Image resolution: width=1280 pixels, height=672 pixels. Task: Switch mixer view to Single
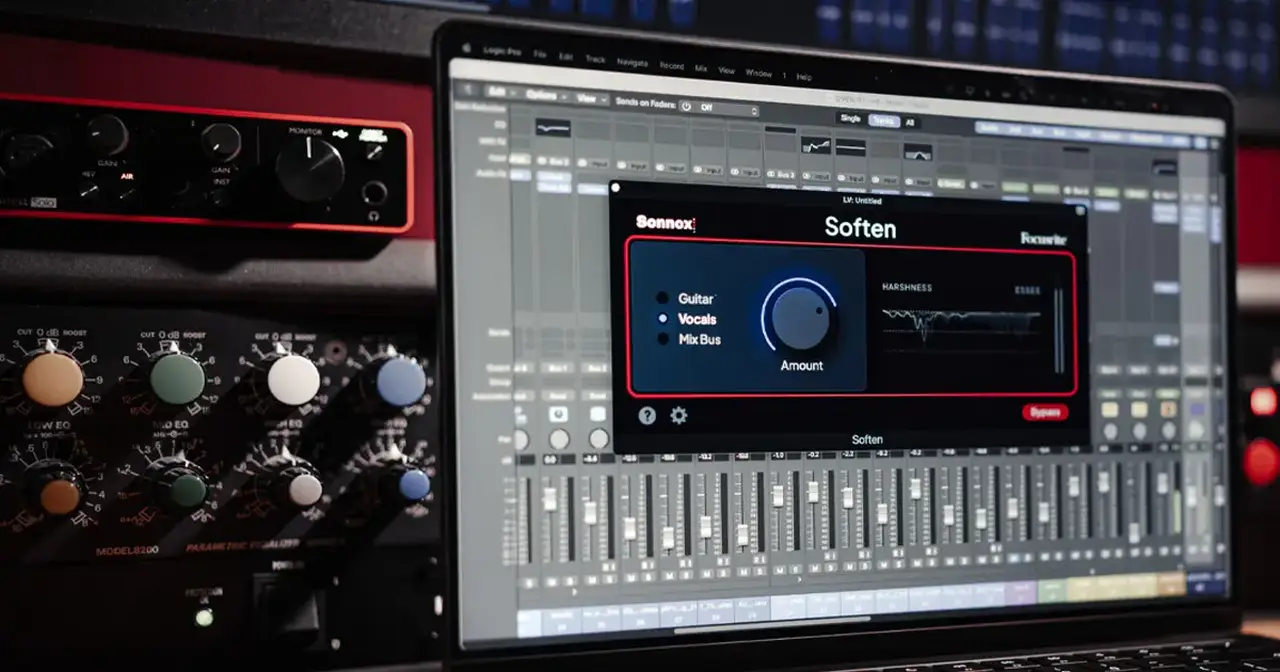click(849, 118)
